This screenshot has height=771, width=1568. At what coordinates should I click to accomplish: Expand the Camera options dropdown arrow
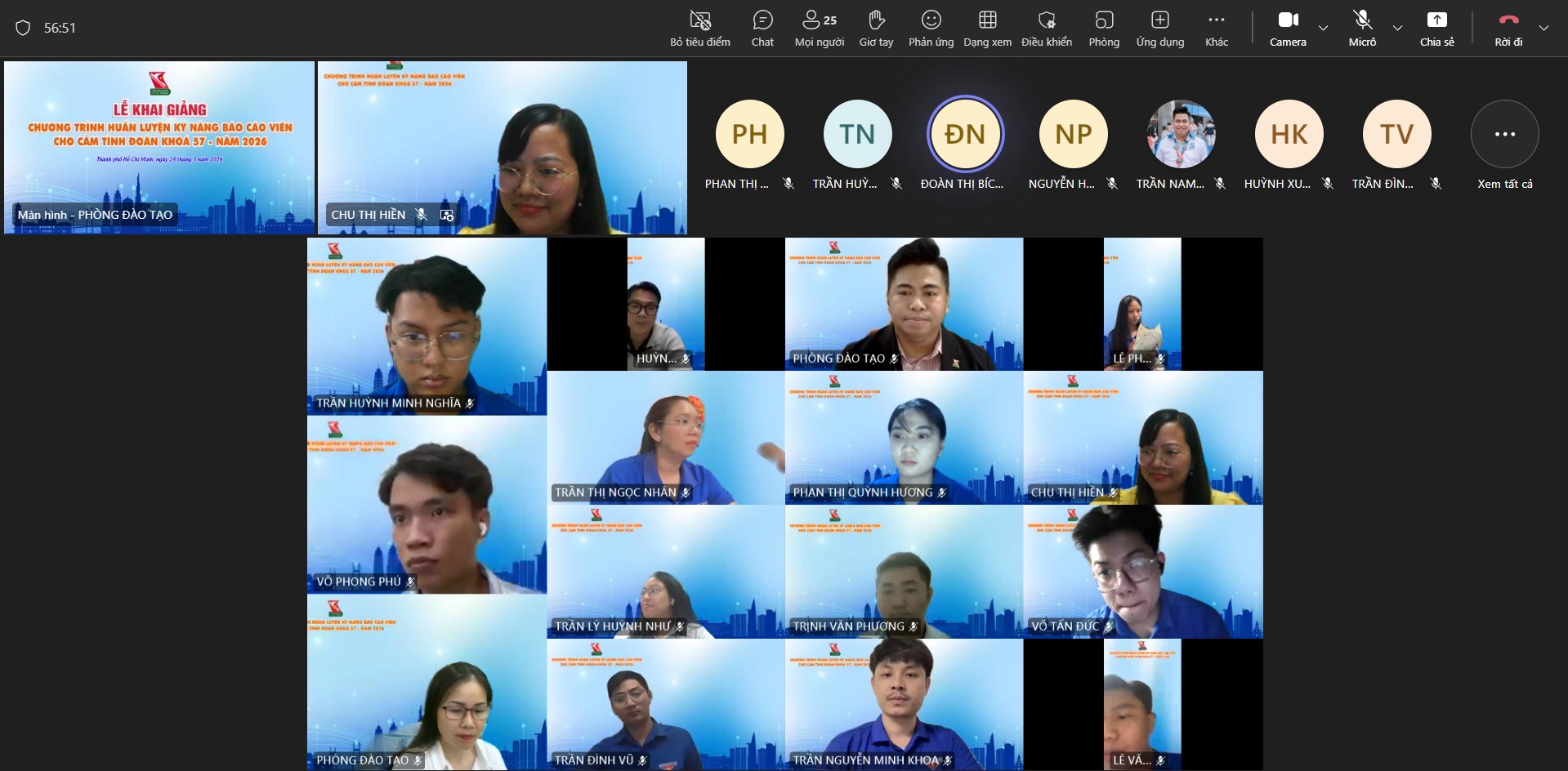pos(1324,28)
